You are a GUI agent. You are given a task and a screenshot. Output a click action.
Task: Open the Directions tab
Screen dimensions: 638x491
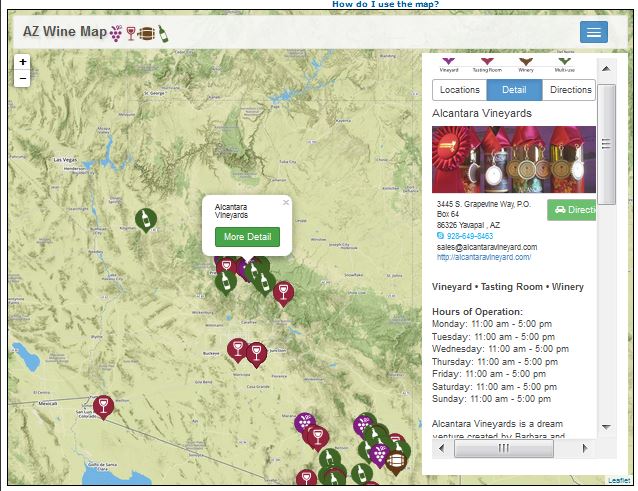570,90
